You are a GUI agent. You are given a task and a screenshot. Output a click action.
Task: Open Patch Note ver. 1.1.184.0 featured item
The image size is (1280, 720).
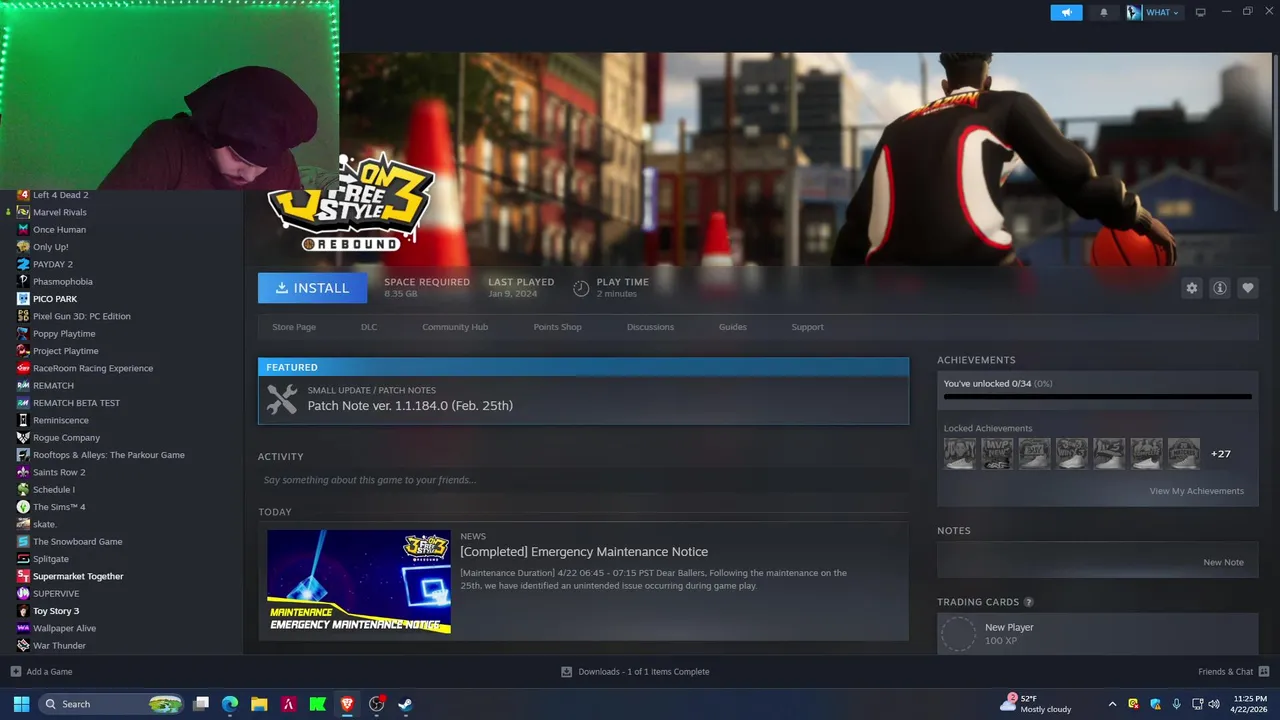point(583,400)
